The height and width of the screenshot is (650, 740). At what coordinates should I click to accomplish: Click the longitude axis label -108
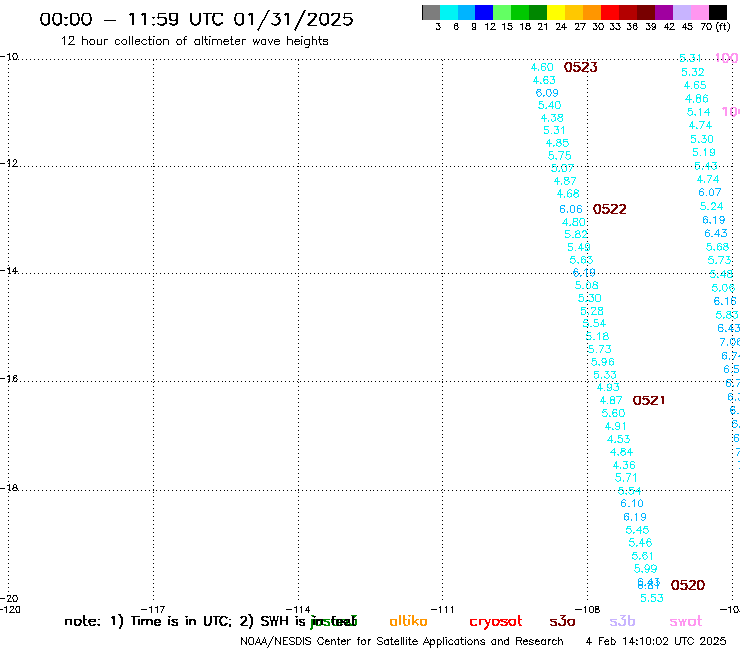pos(588,609)
